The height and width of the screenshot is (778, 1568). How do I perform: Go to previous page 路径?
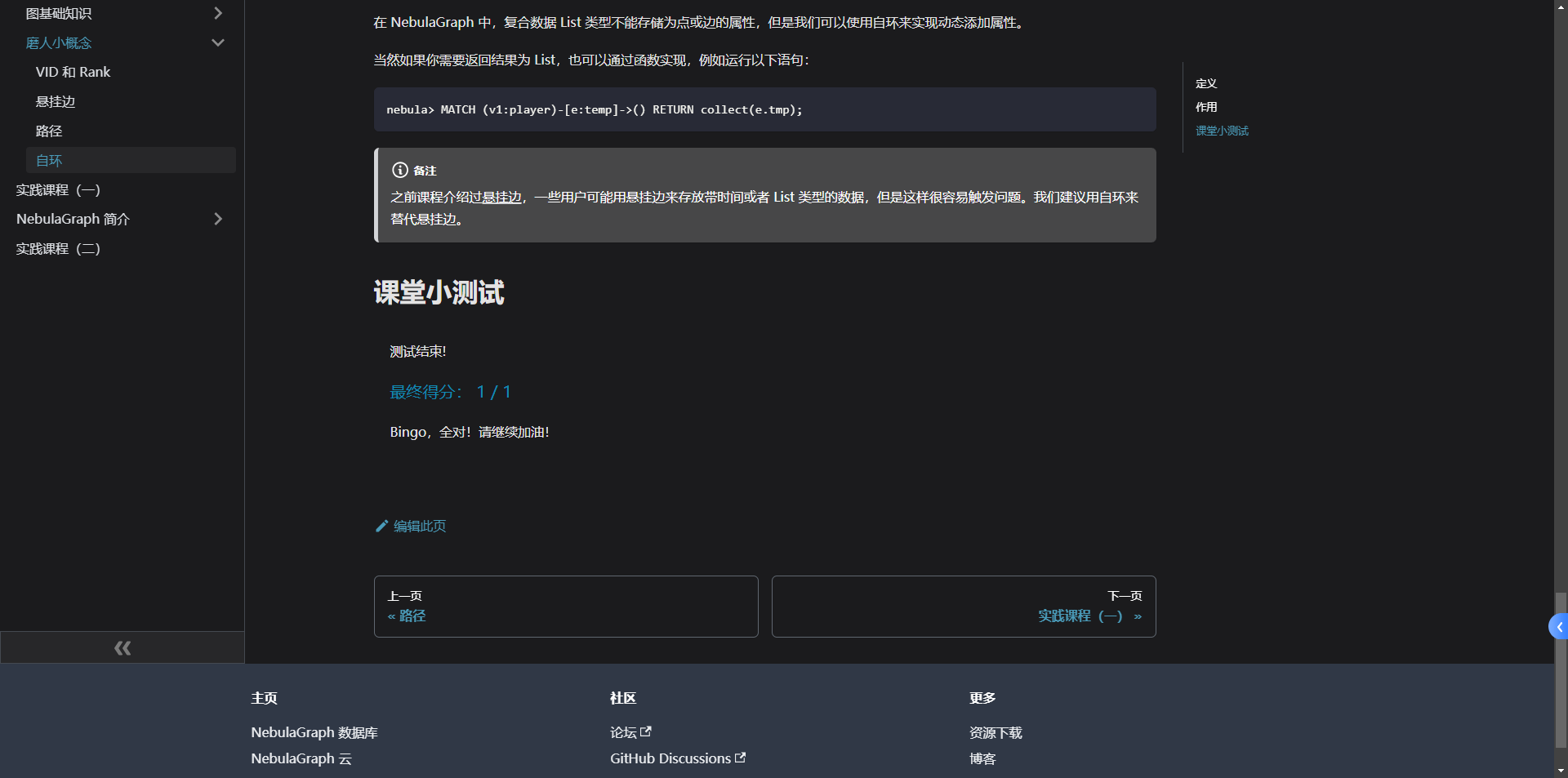click(566, 607)
